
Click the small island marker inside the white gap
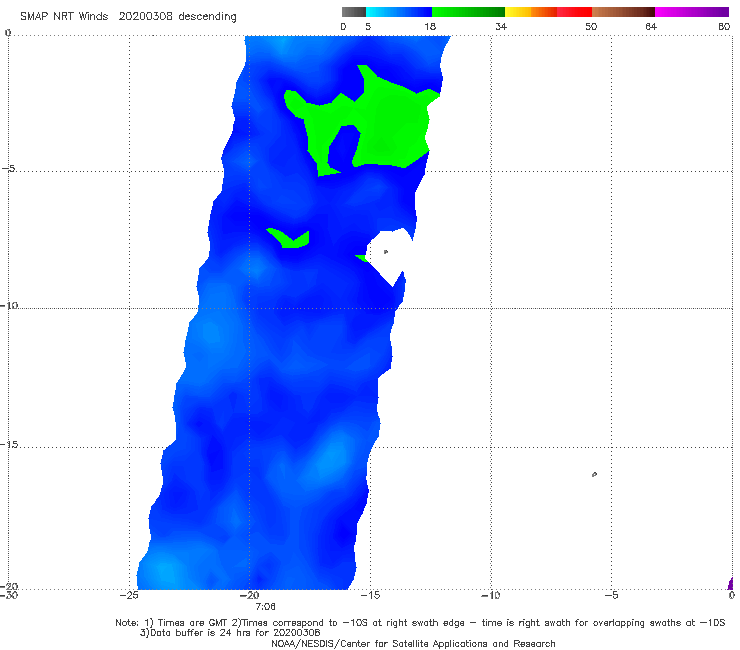click(386, 252)
